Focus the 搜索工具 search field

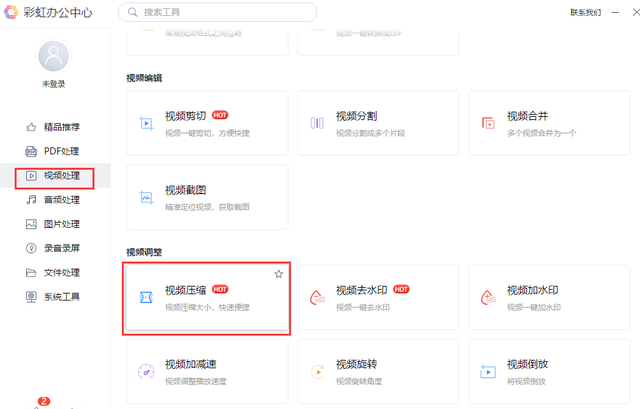coord(217,12)
